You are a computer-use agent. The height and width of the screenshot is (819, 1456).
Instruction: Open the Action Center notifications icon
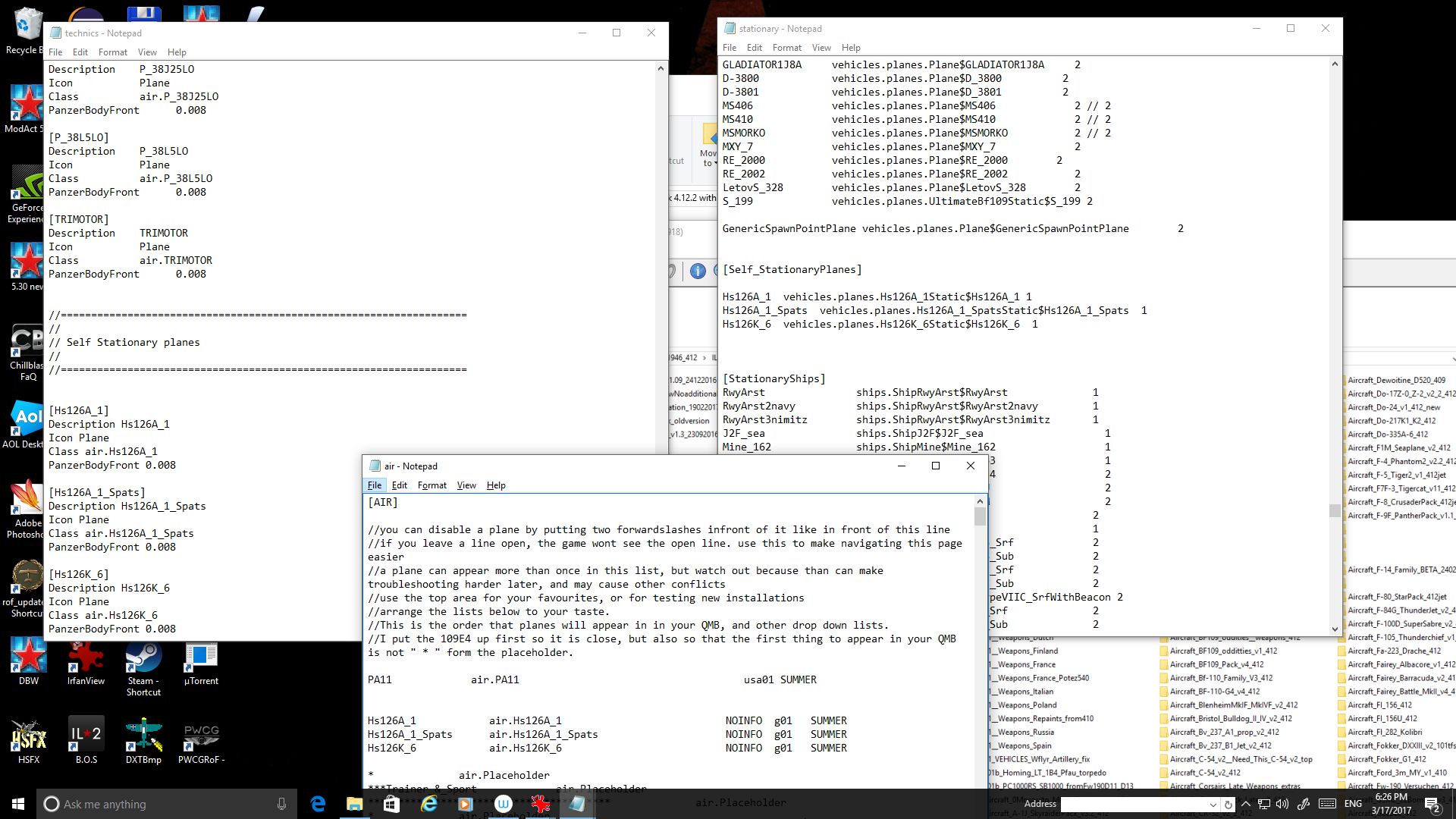click(1432, 804)
